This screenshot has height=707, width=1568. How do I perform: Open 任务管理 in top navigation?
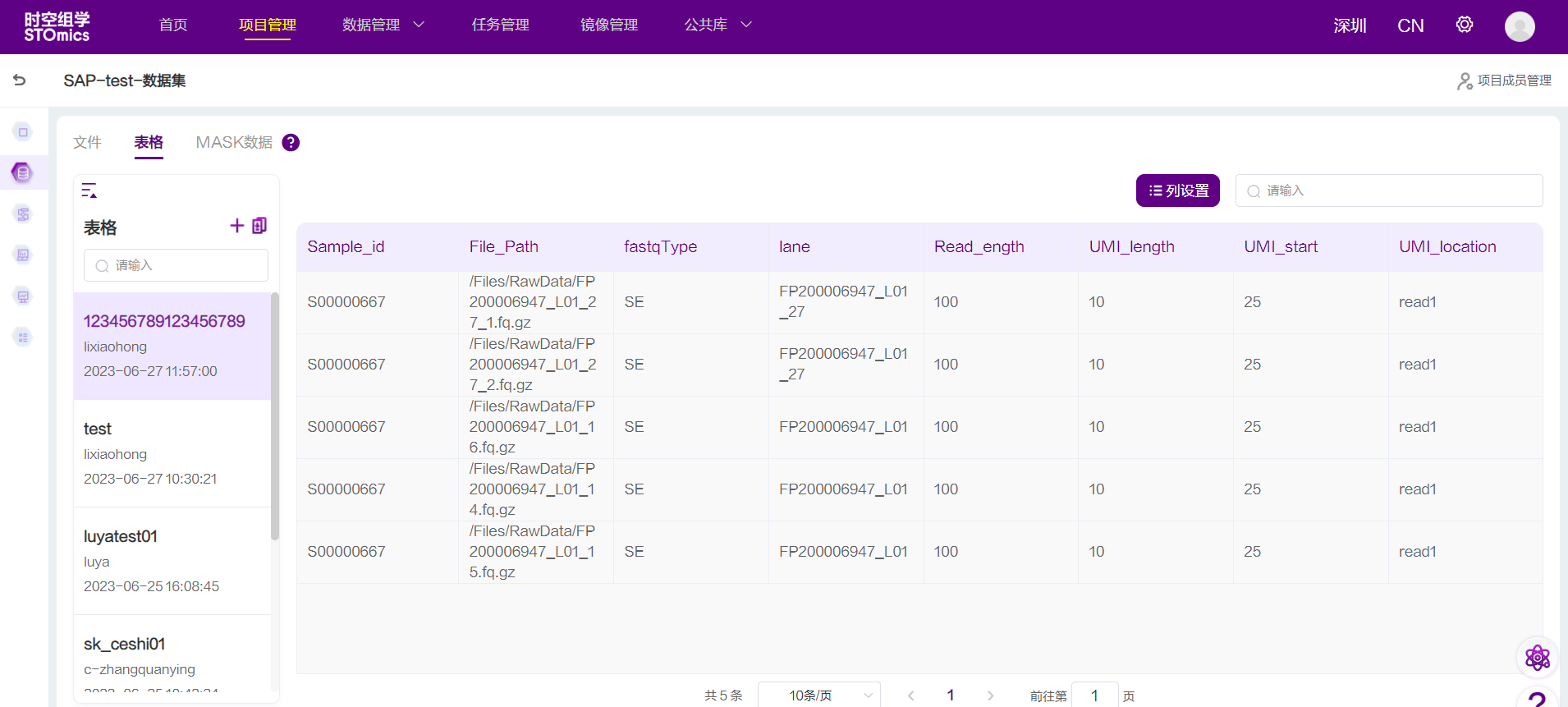click(500, 25)
